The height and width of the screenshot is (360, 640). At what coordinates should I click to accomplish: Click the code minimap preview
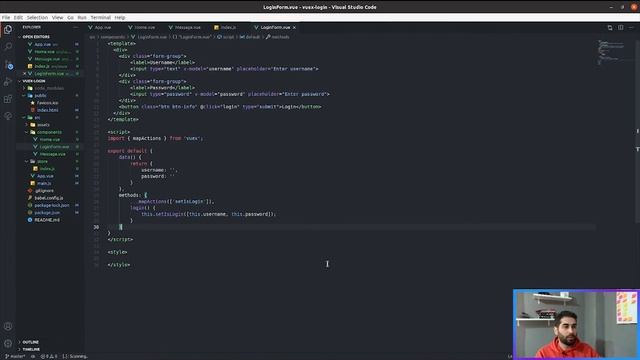[611, 52]
